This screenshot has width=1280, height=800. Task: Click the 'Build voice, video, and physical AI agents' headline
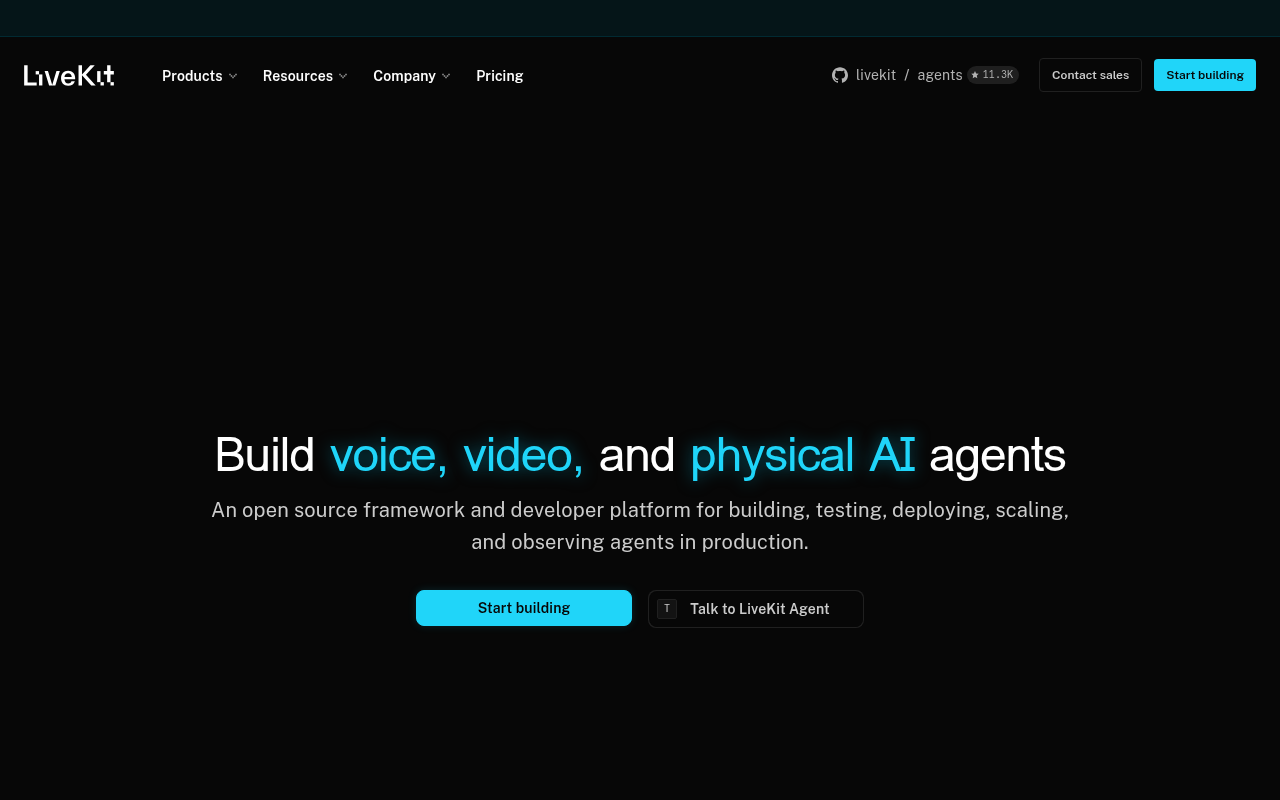pyautogui.click(x=640, y=455)
